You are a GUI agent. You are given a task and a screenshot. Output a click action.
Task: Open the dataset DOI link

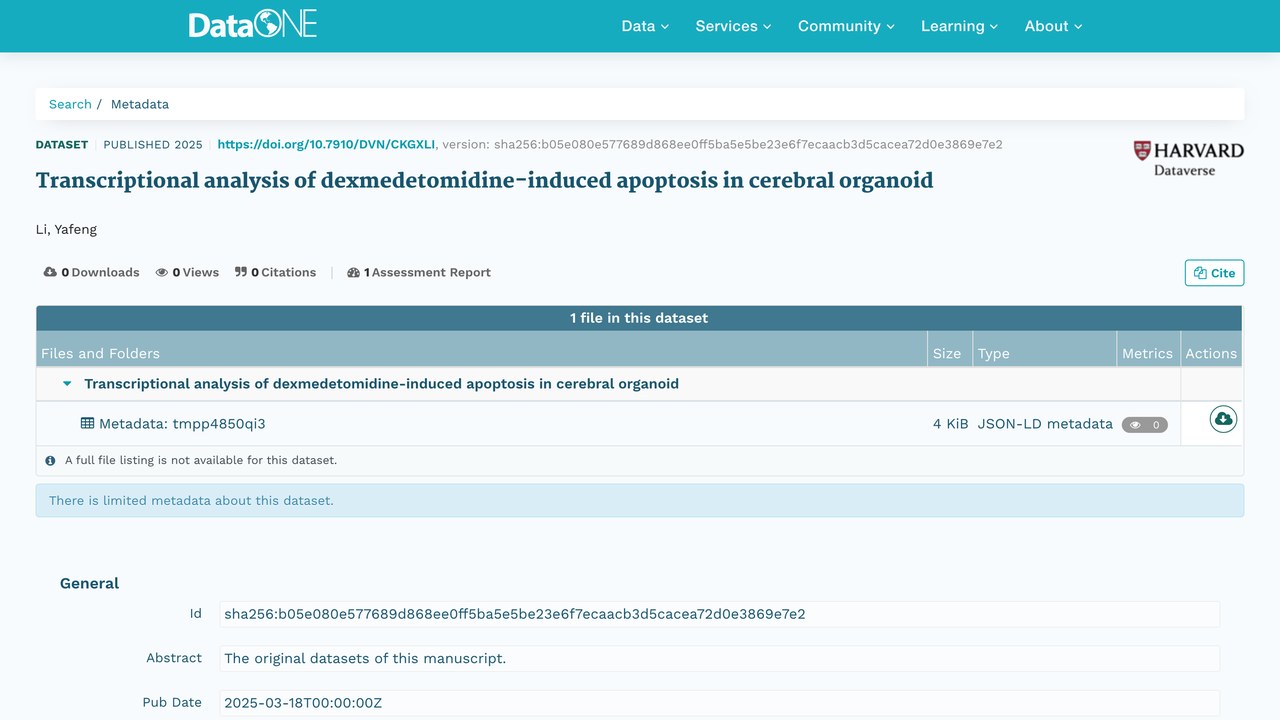326,144
